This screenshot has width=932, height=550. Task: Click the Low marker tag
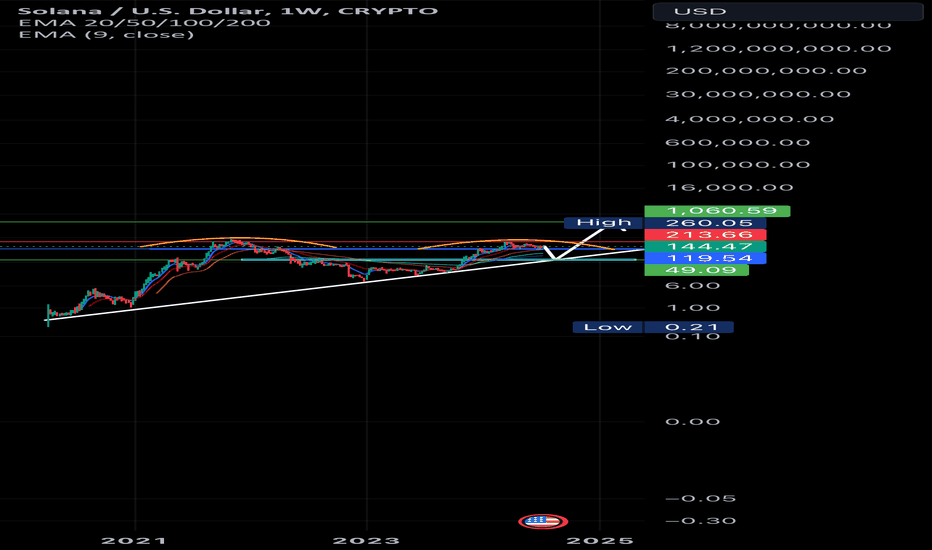point(607,327)
